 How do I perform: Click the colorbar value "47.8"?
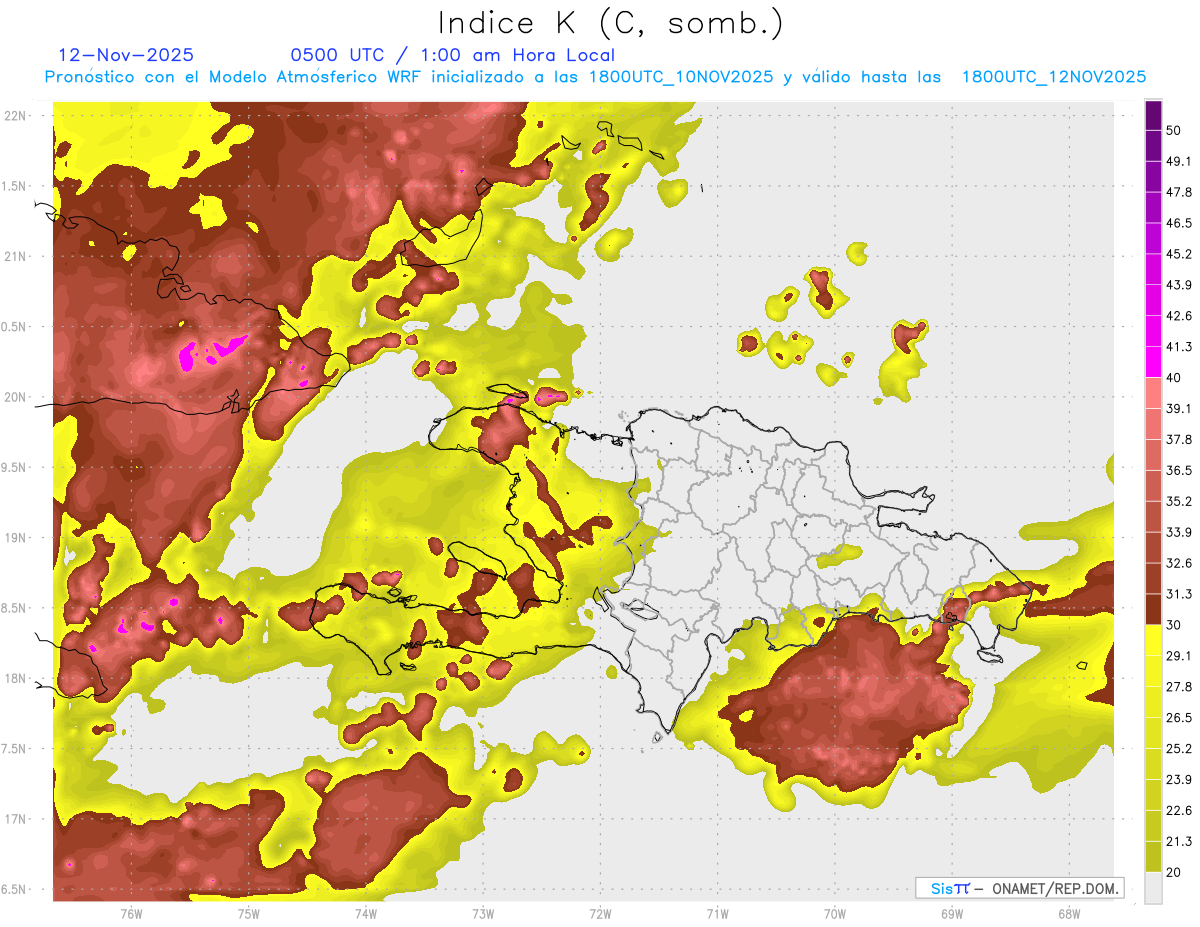pos(1178,192)
